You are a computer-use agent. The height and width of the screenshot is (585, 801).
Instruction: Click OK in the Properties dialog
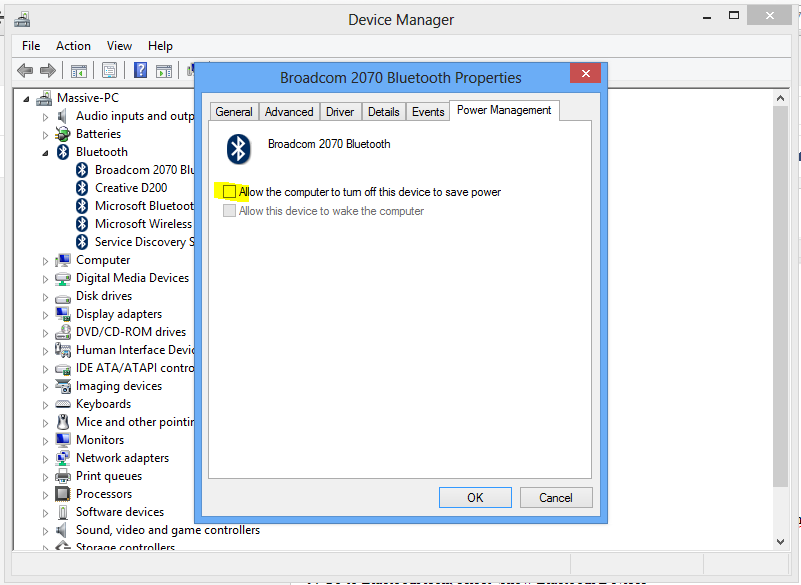[475, 498]
